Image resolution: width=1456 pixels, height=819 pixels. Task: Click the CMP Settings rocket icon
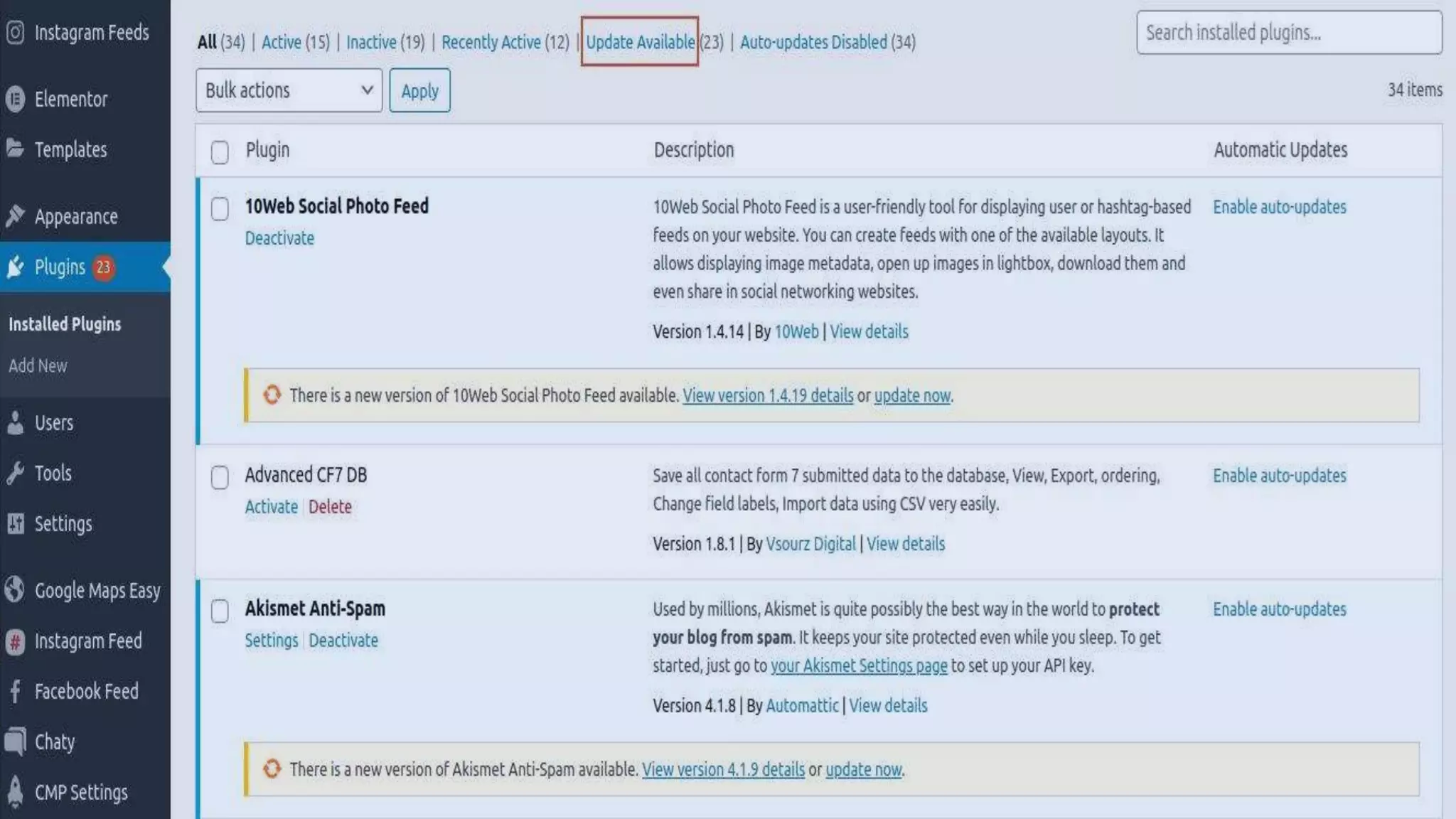click(x=15, y=792)
